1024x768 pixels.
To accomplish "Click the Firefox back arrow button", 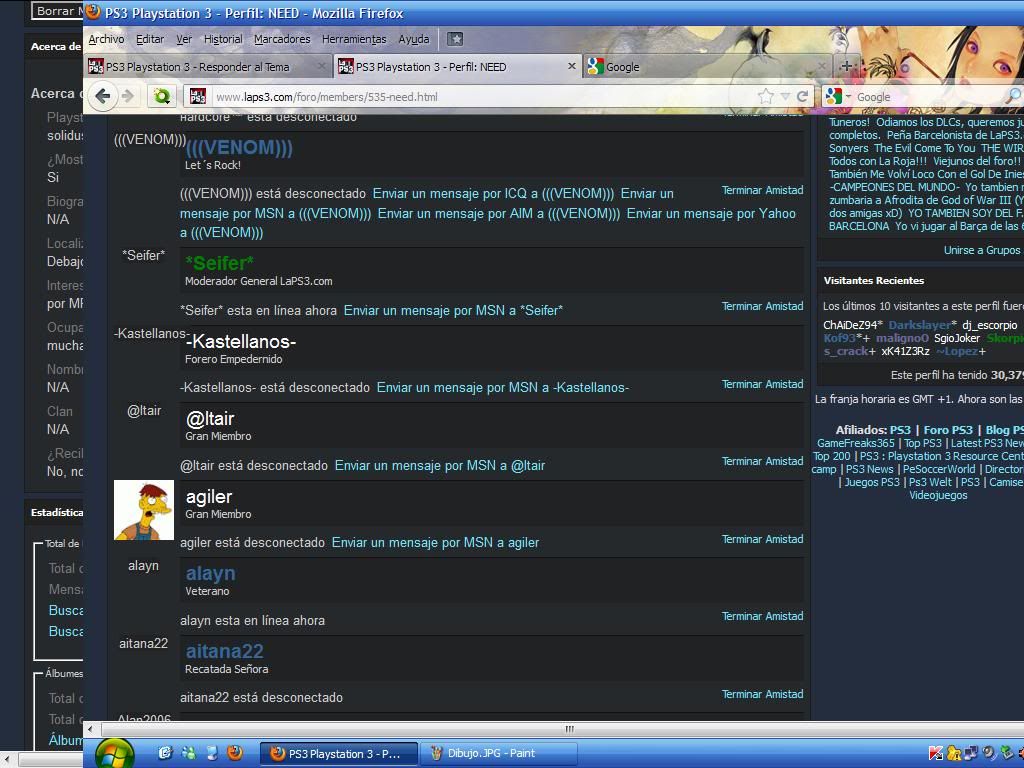I will [102, 96].
